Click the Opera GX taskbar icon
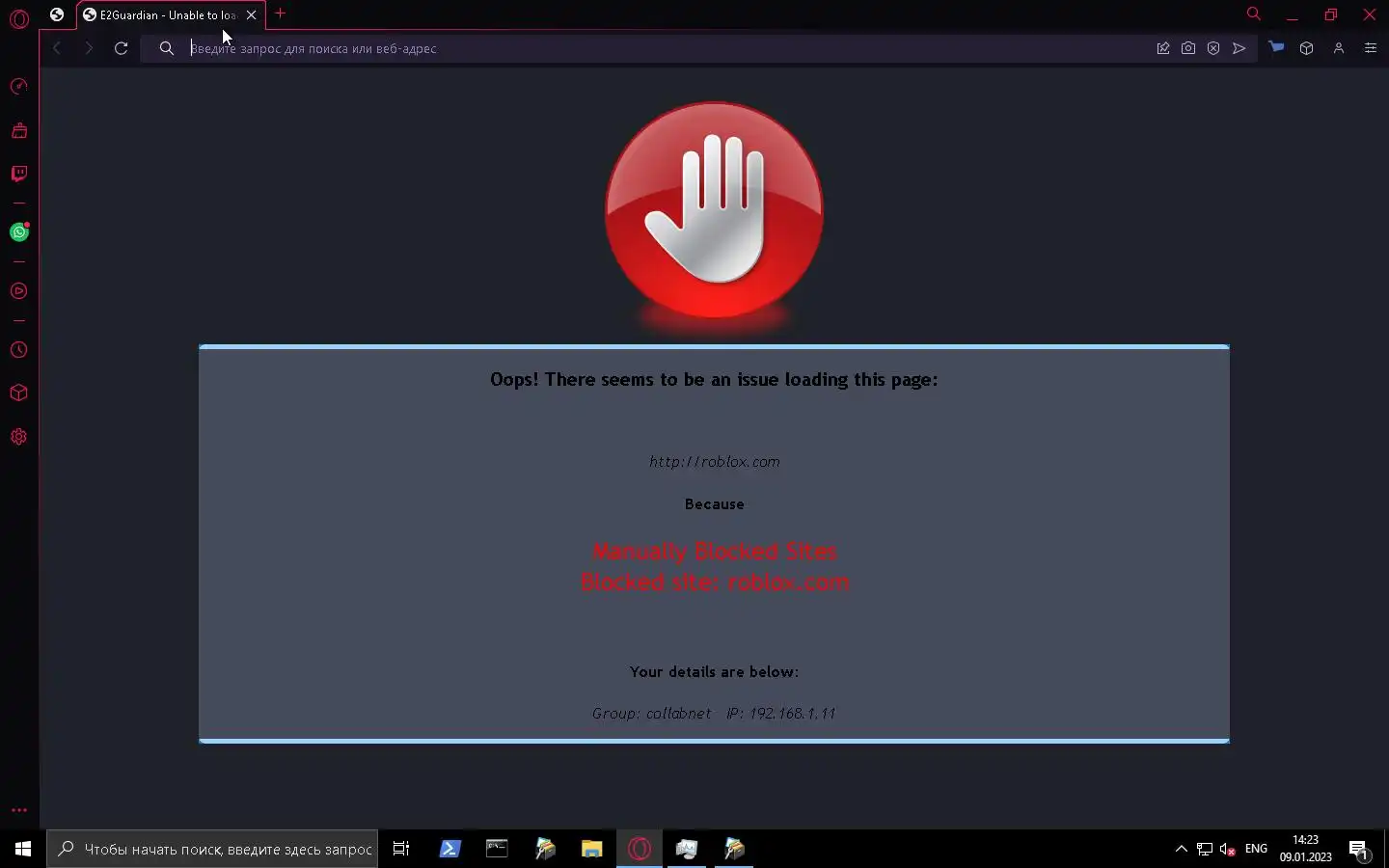Viewport: 1389px width, 868px height. pos(640,849)
